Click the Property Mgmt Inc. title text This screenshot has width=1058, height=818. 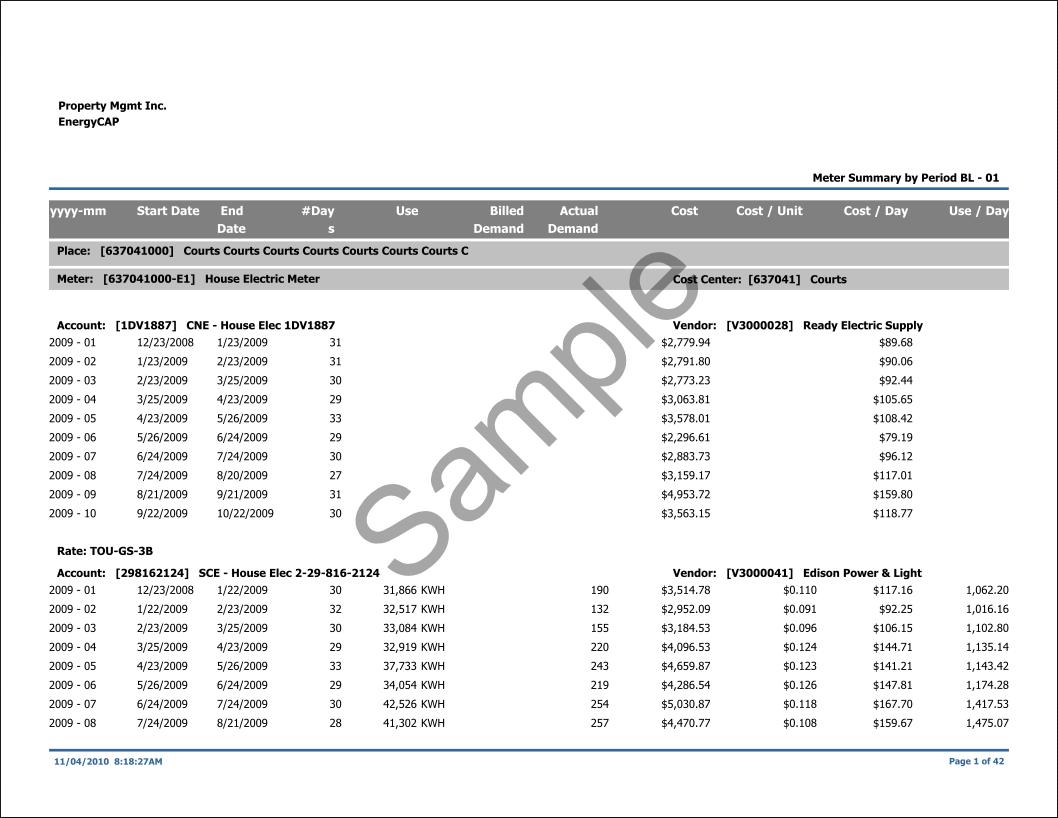[112, 106]
